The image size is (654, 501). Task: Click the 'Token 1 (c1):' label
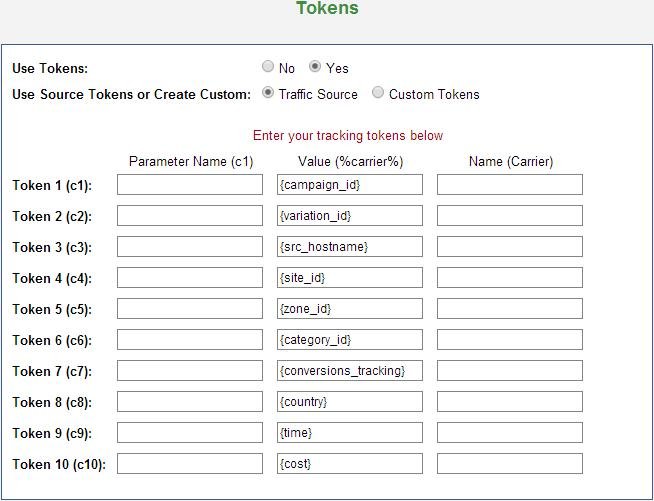tap(52, 185)
